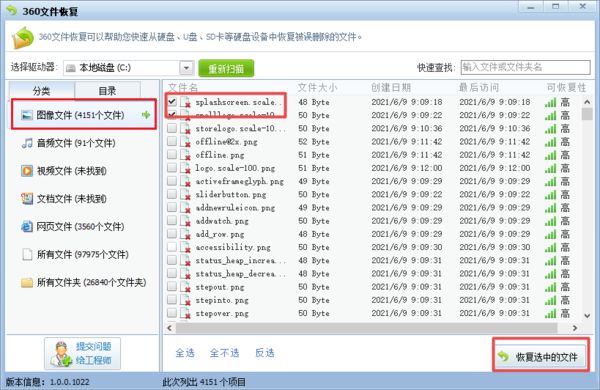Click 提交问题给工程师 submit issue button
The image size is (600, 390).
(82, 354)
